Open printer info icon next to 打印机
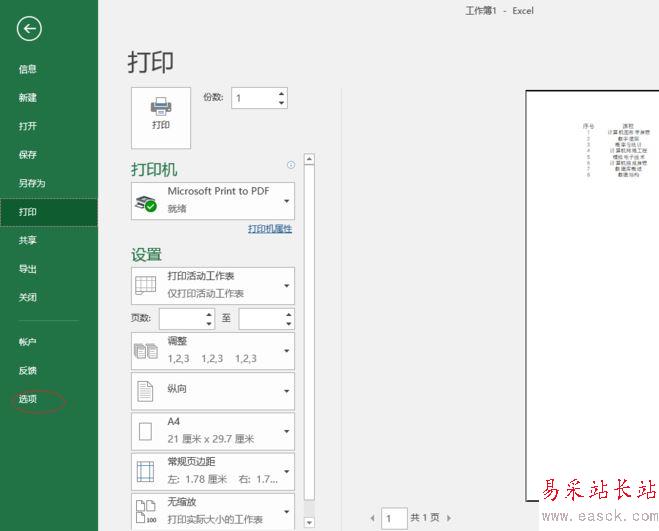This screenshot has height=531, width=659. pos(291,165)
